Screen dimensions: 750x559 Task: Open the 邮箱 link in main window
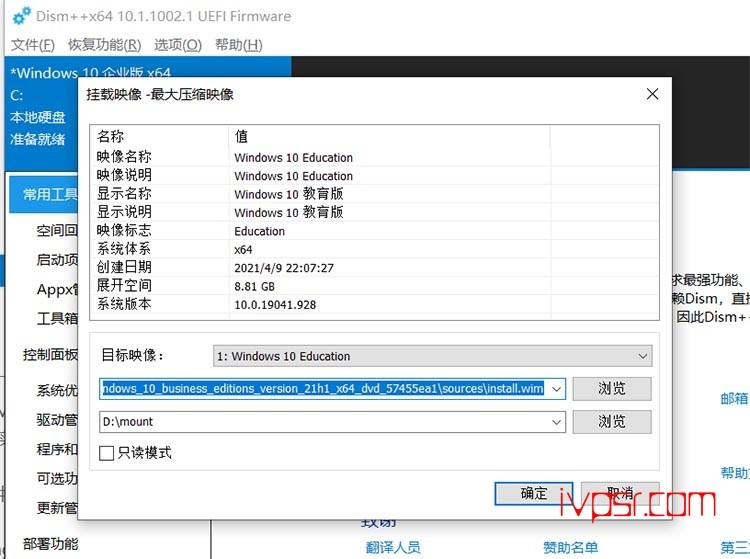tap(734, 398)
